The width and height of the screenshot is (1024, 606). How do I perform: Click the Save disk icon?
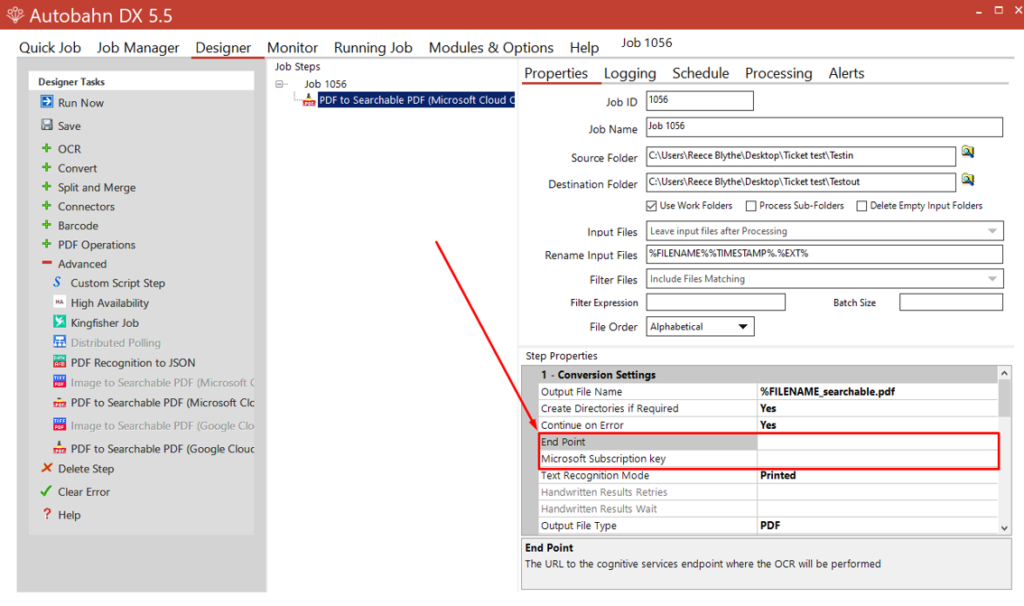pos(47,126)
